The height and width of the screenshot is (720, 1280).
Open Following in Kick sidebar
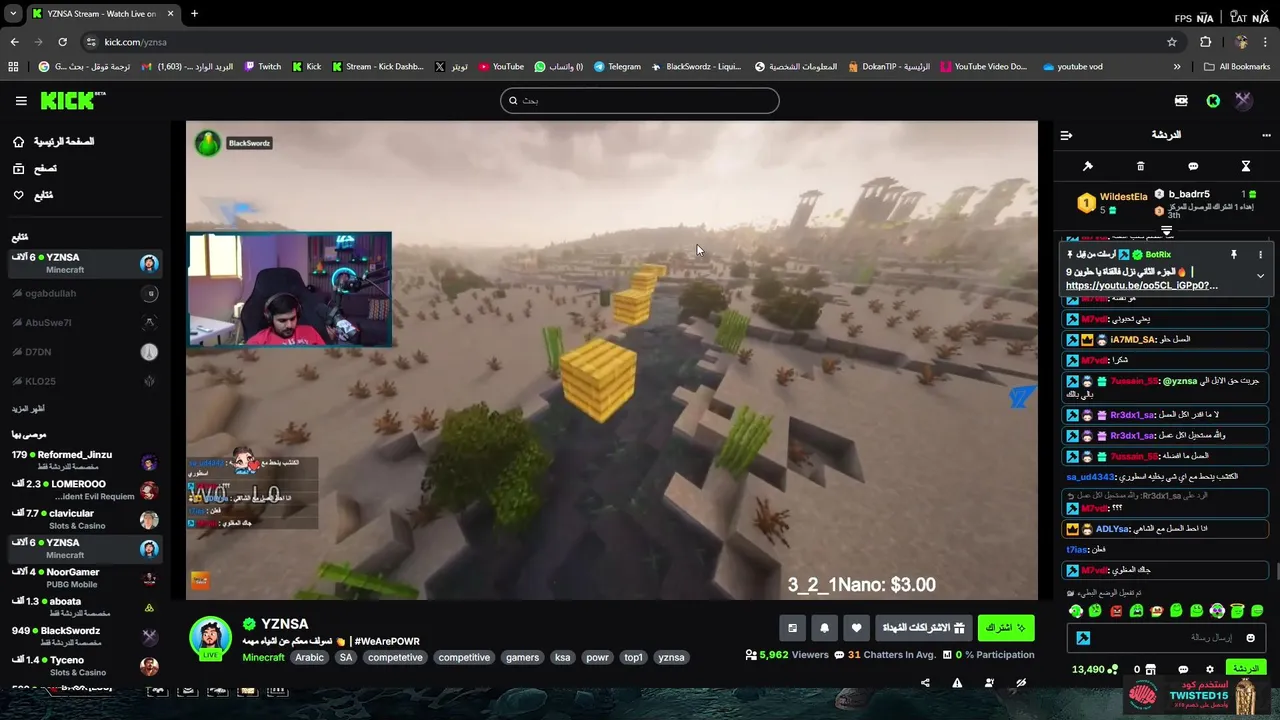point(32,195)
